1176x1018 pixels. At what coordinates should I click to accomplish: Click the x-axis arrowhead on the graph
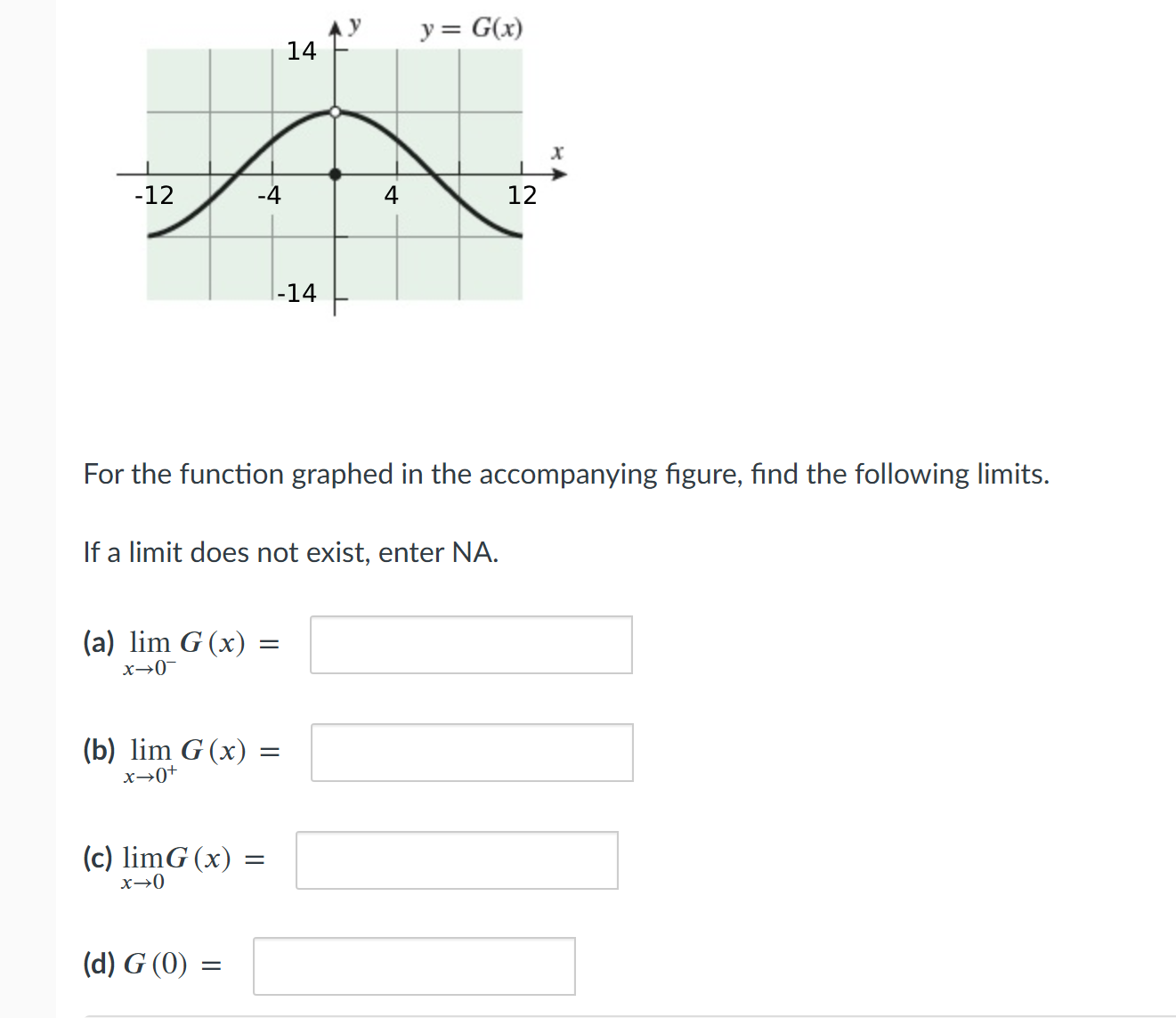(561, 174)
